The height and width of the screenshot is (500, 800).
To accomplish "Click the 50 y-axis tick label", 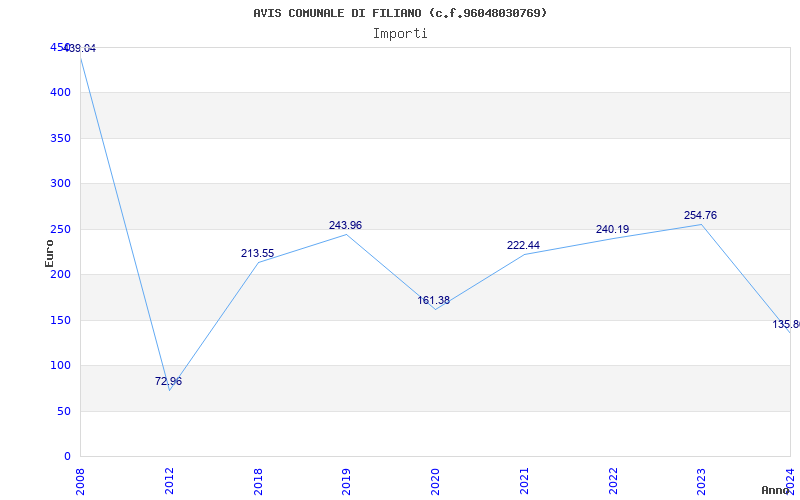I will coord(63,411).
